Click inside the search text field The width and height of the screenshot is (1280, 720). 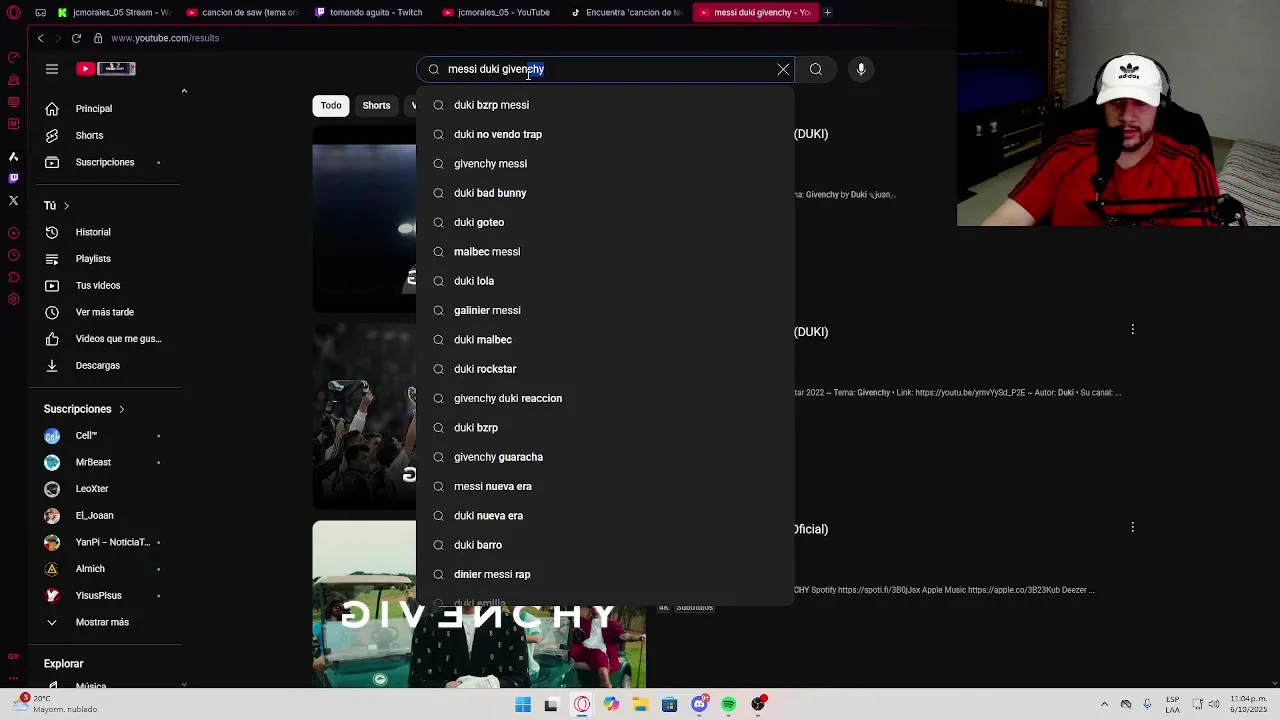pos(606,69)
